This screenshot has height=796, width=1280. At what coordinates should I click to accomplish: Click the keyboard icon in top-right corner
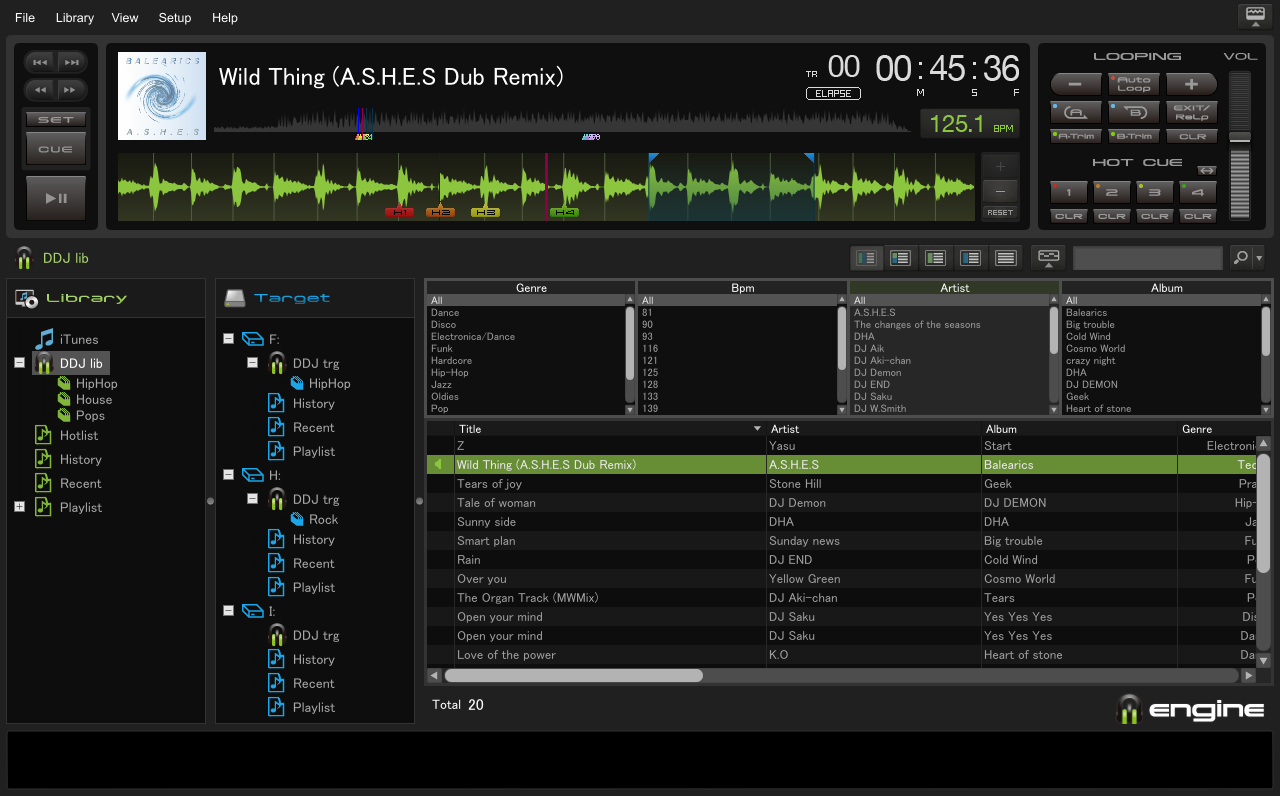coord(1254,16)
